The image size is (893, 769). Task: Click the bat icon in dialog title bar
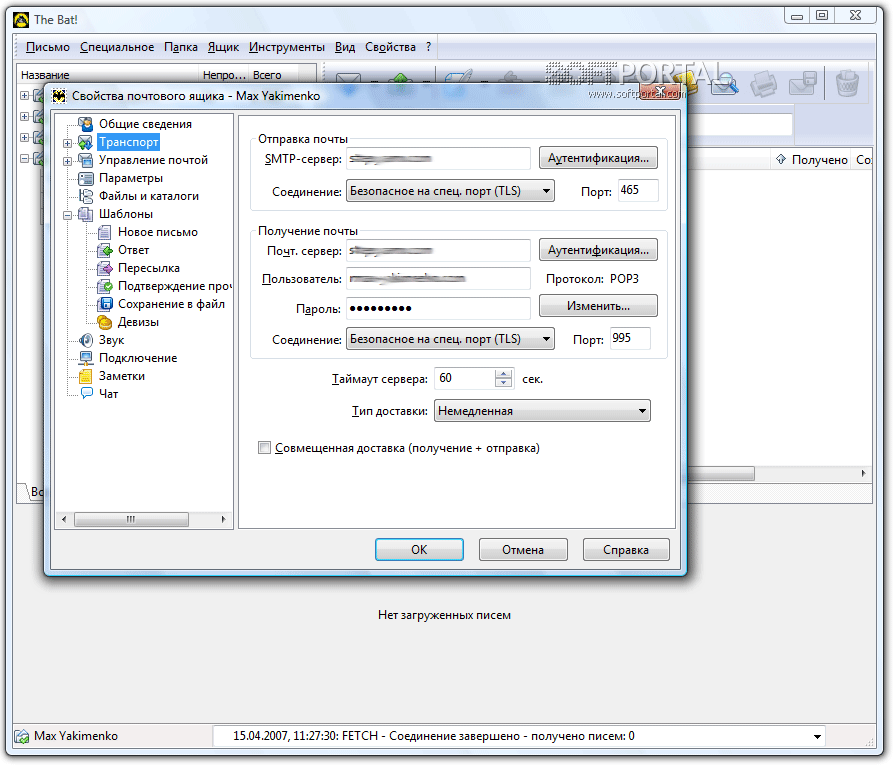[x=59, y=96]
